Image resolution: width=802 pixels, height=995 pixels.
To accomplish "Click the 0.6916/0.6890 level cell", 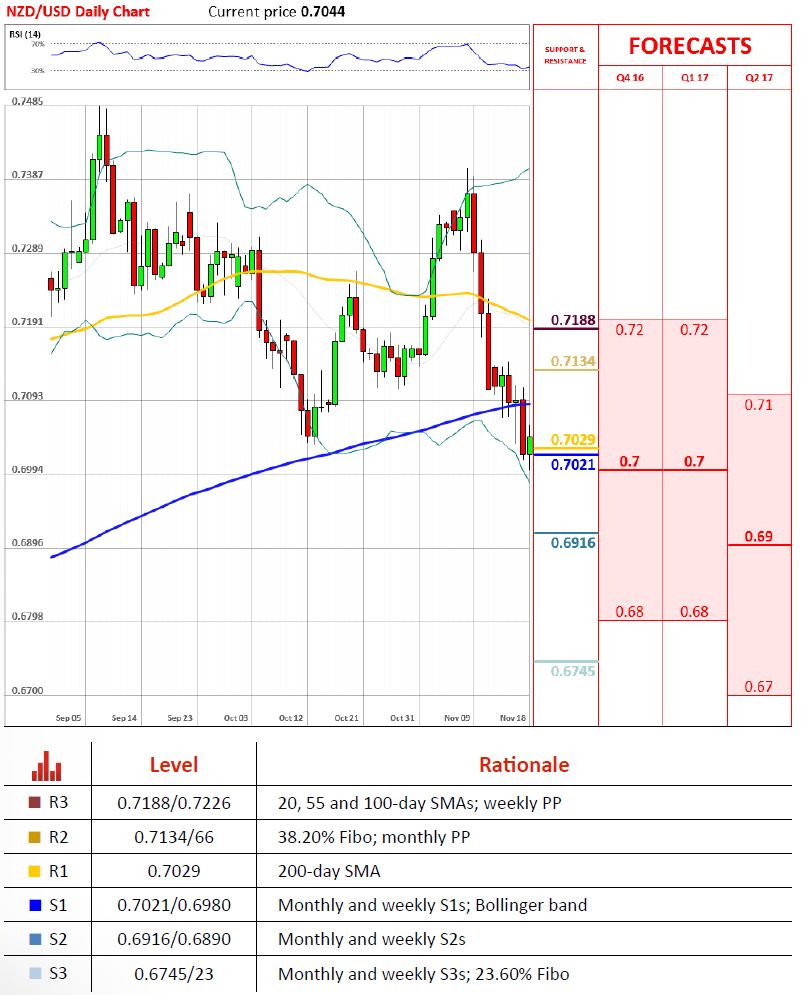I will tap(174, 939).
